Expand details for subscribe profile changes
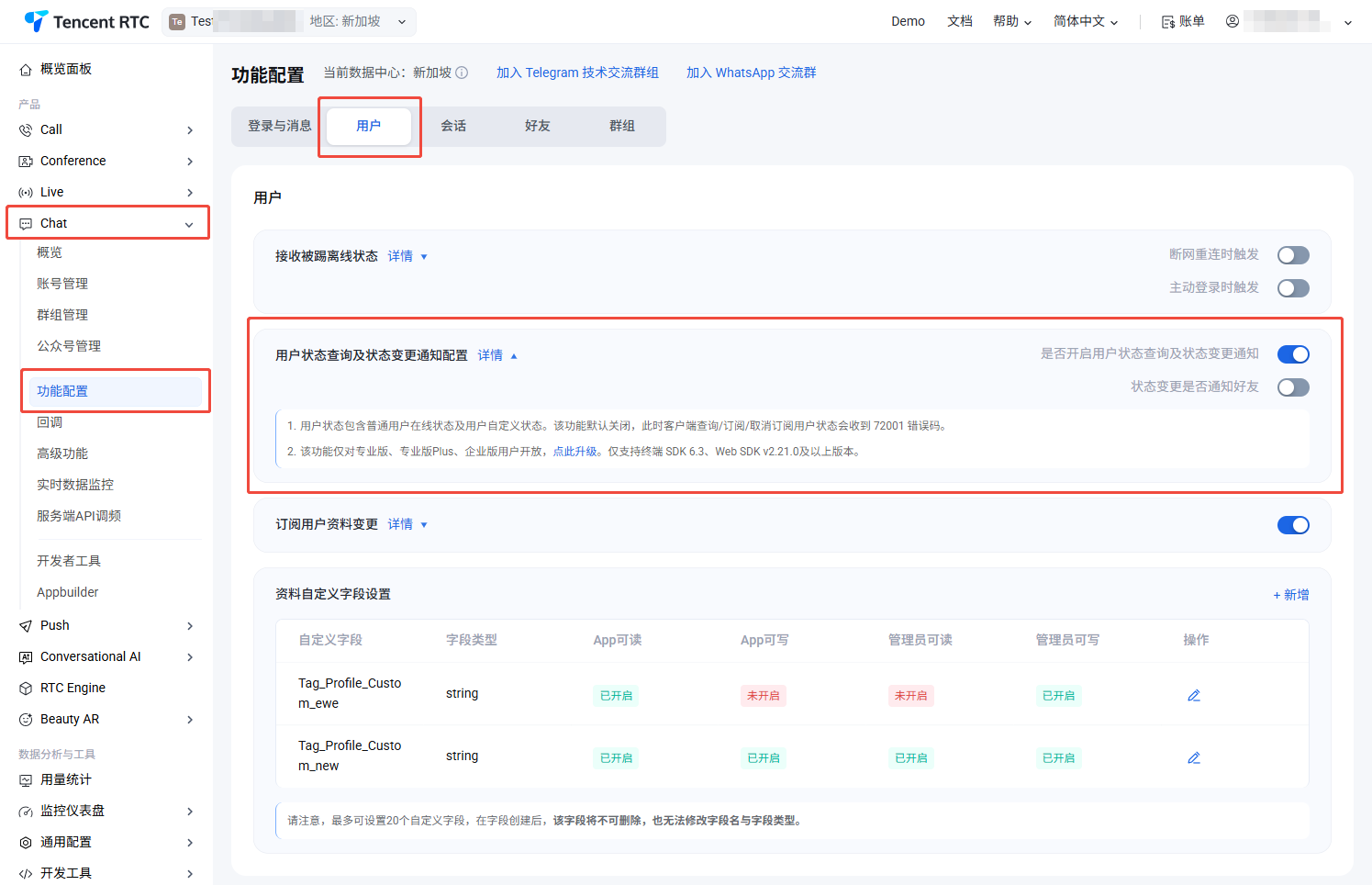 (x=407, y=524)
